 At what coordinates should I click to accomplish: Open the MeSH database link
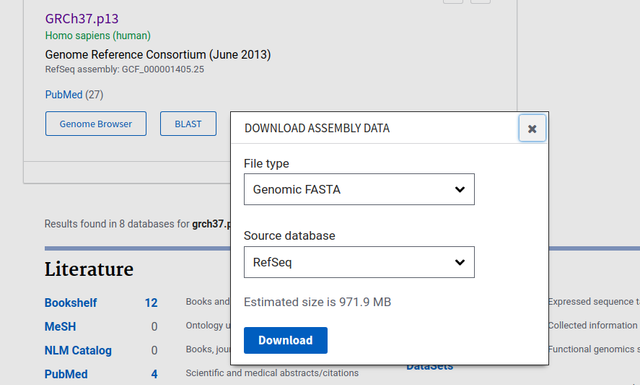click(60, 327)
